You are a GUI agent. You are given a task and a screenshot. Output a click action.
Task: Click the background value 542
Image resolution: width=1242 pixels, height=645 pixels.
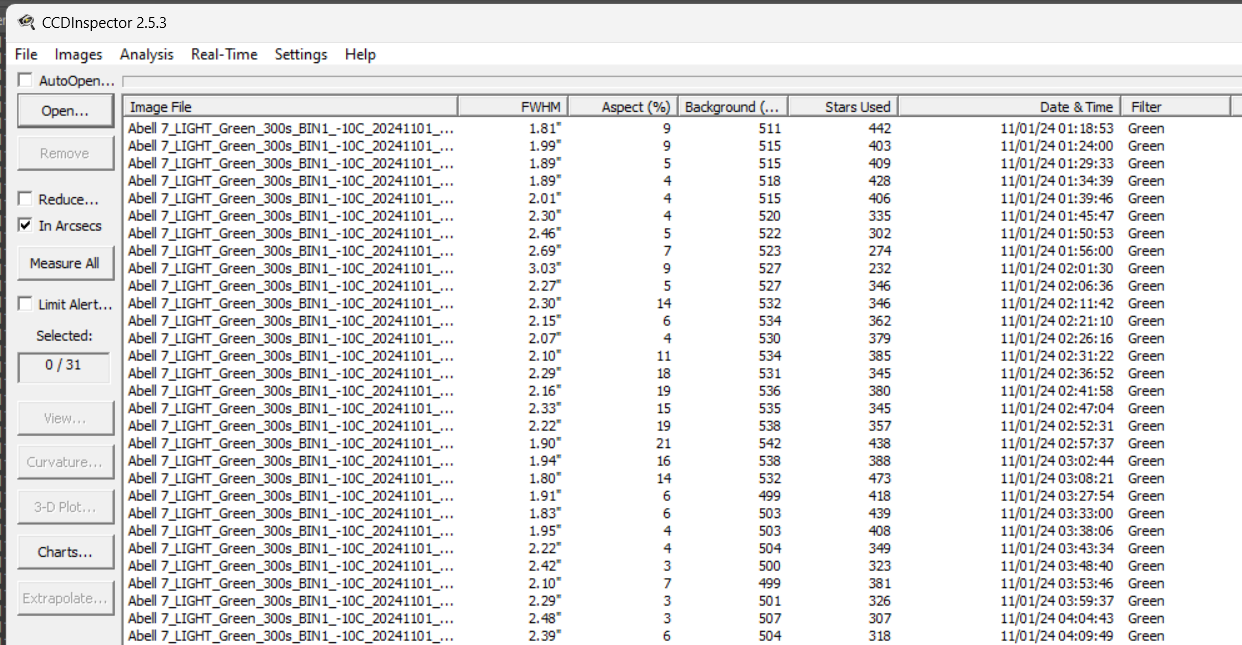769,443
